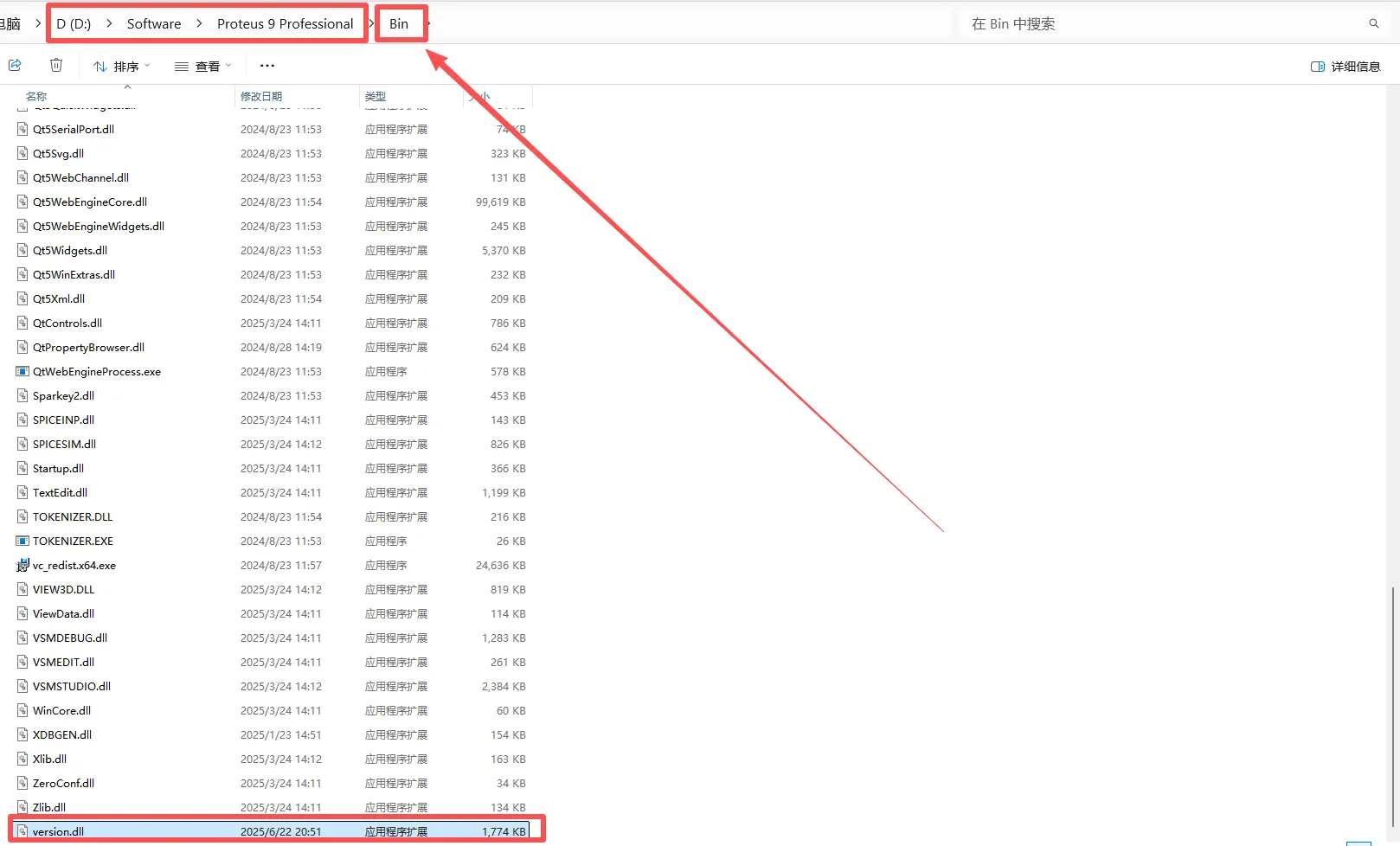Click the vertical scrollbar thumb of the file list
The height and width of the screenshot is (846, 1400).
click(1392, 706)
